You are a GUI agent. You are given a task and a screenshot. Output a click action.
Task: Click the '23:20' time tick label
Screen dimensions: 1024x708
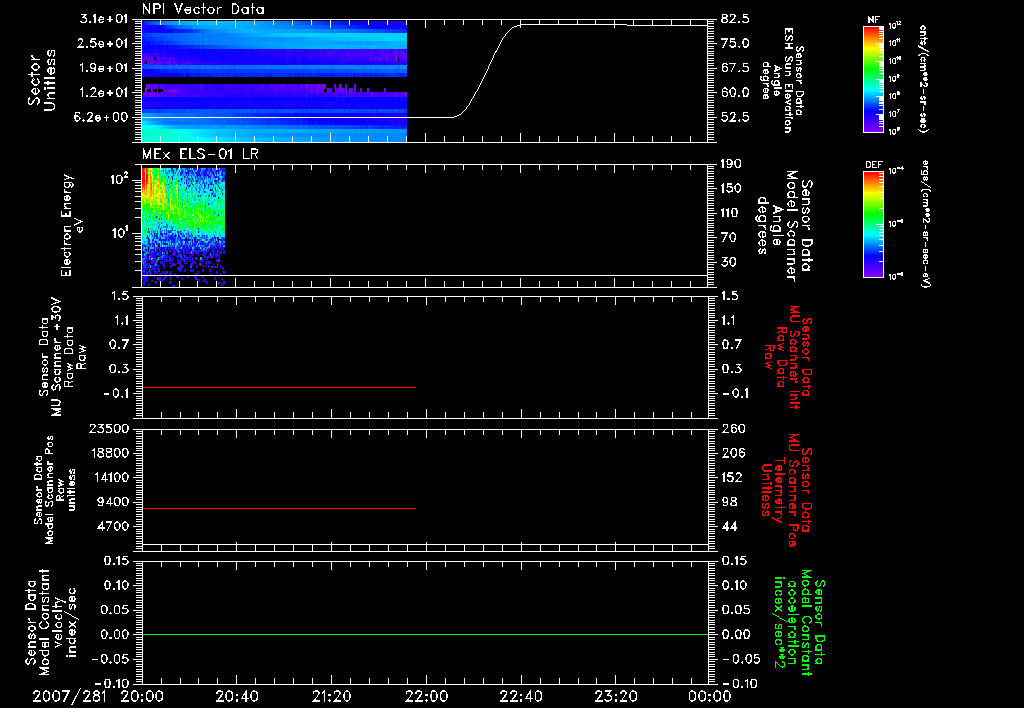click(615, 697)
